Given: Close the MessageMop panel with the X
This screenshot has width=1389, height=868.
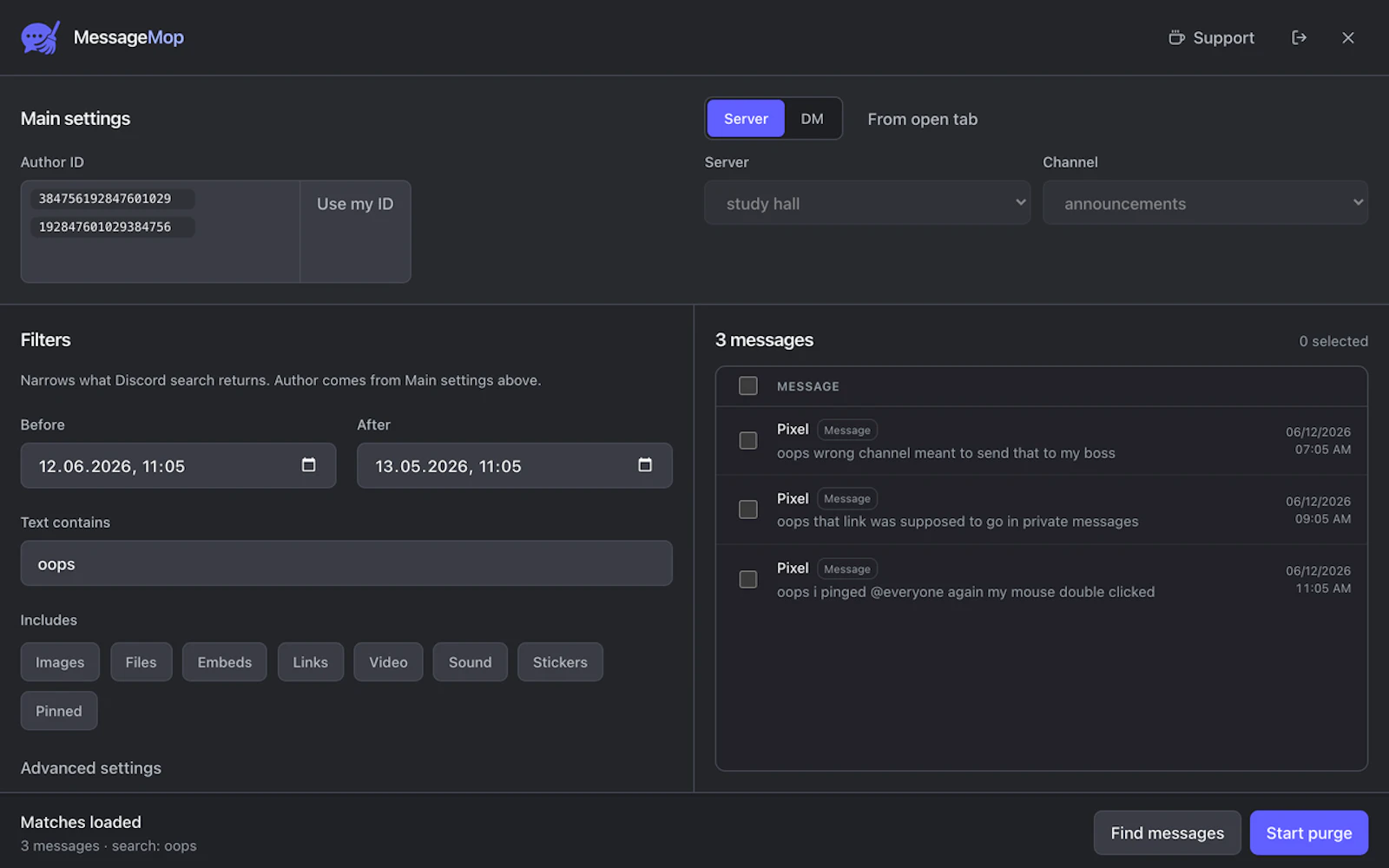Looking at the screenshot, I should 1347,37.
